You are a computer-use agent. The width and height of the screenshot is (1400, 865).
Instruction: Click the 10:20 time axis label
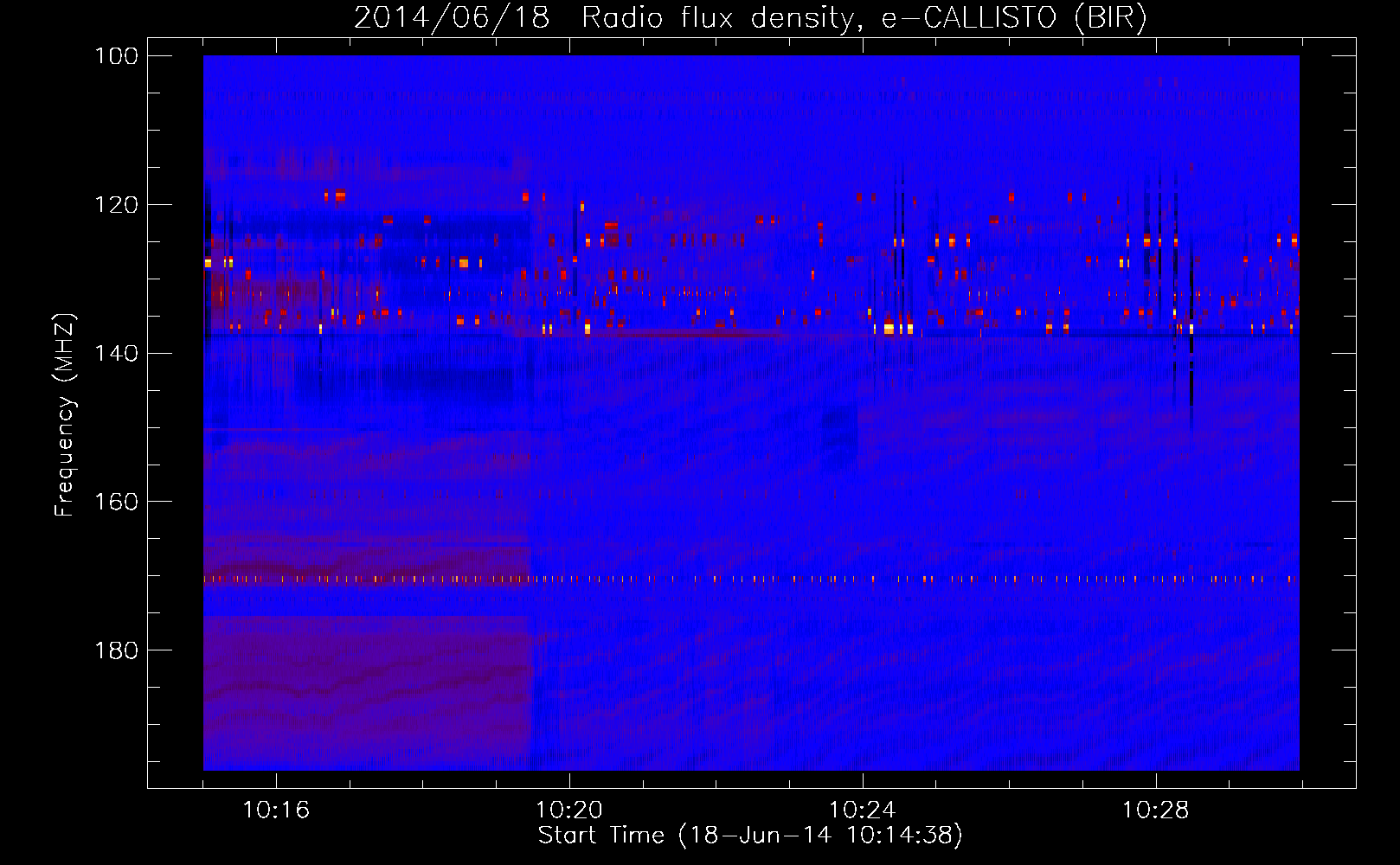pos(569,811)
